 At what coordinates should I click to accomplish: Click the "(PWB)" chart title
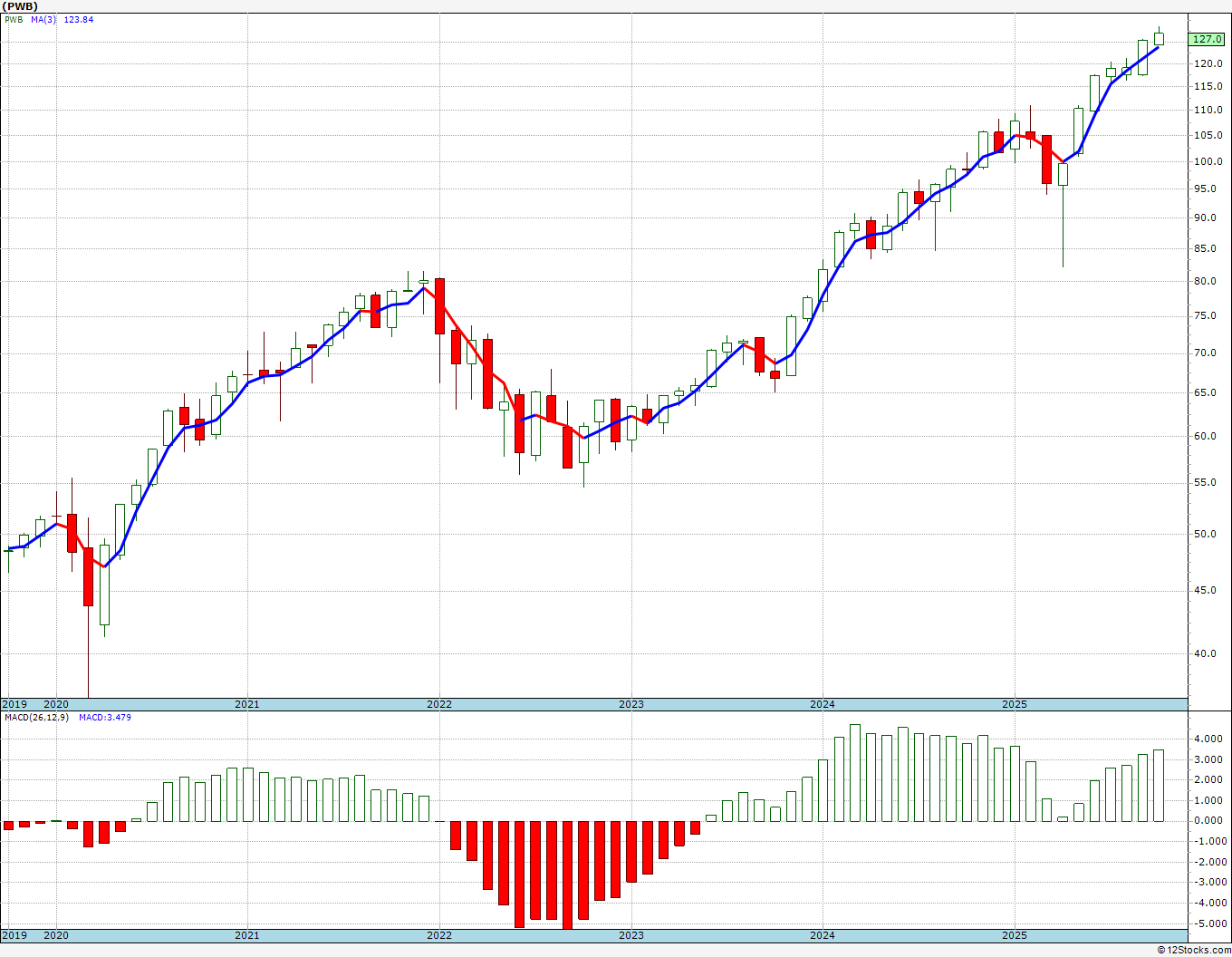[19, 5]
